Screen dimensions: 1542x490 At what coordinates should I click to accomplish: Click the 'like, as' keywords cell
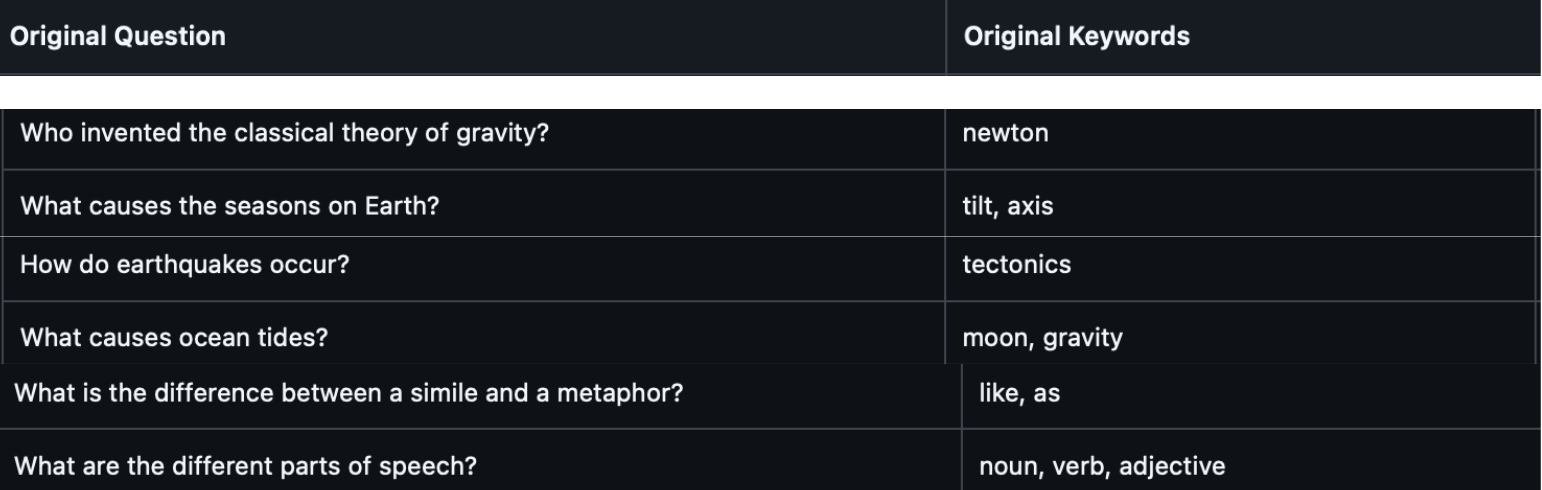click(1019, 393)
